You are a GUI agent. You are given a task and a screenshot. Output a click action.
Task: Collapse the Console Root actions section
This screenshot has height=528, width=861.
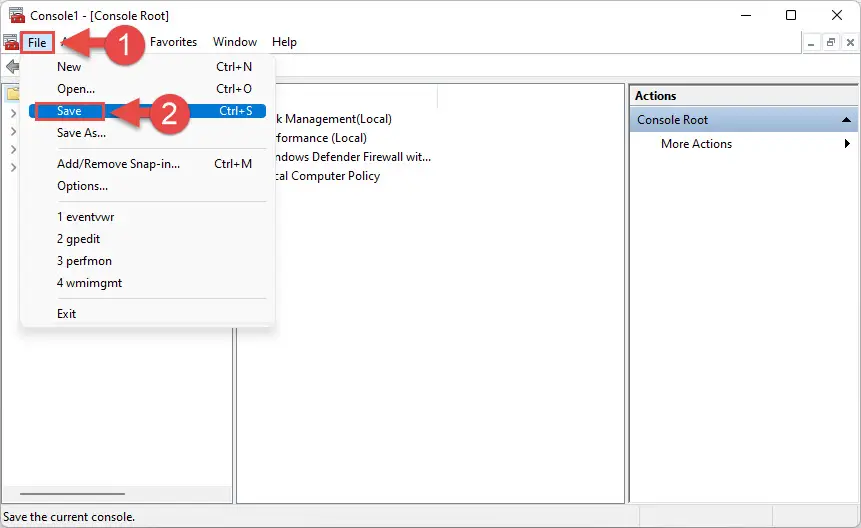pyautogui.click(x=846, y=120)
